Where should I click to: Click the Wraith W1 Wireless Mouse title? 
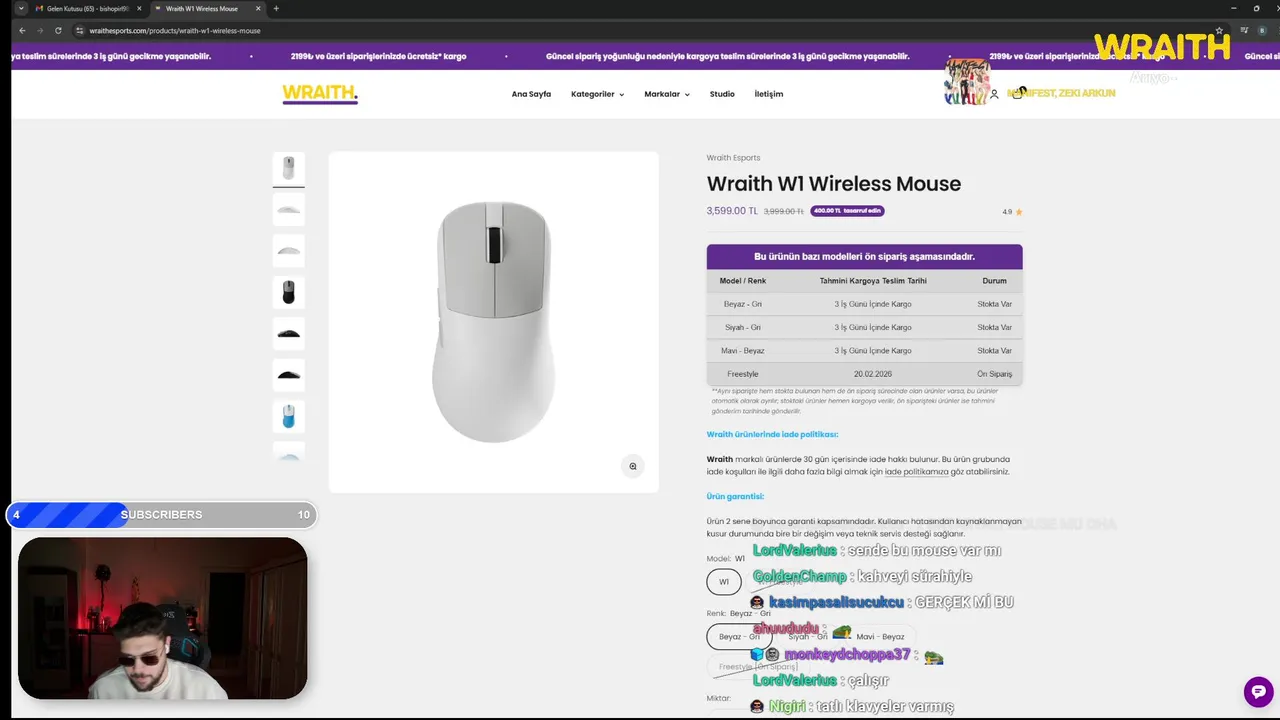834,184
